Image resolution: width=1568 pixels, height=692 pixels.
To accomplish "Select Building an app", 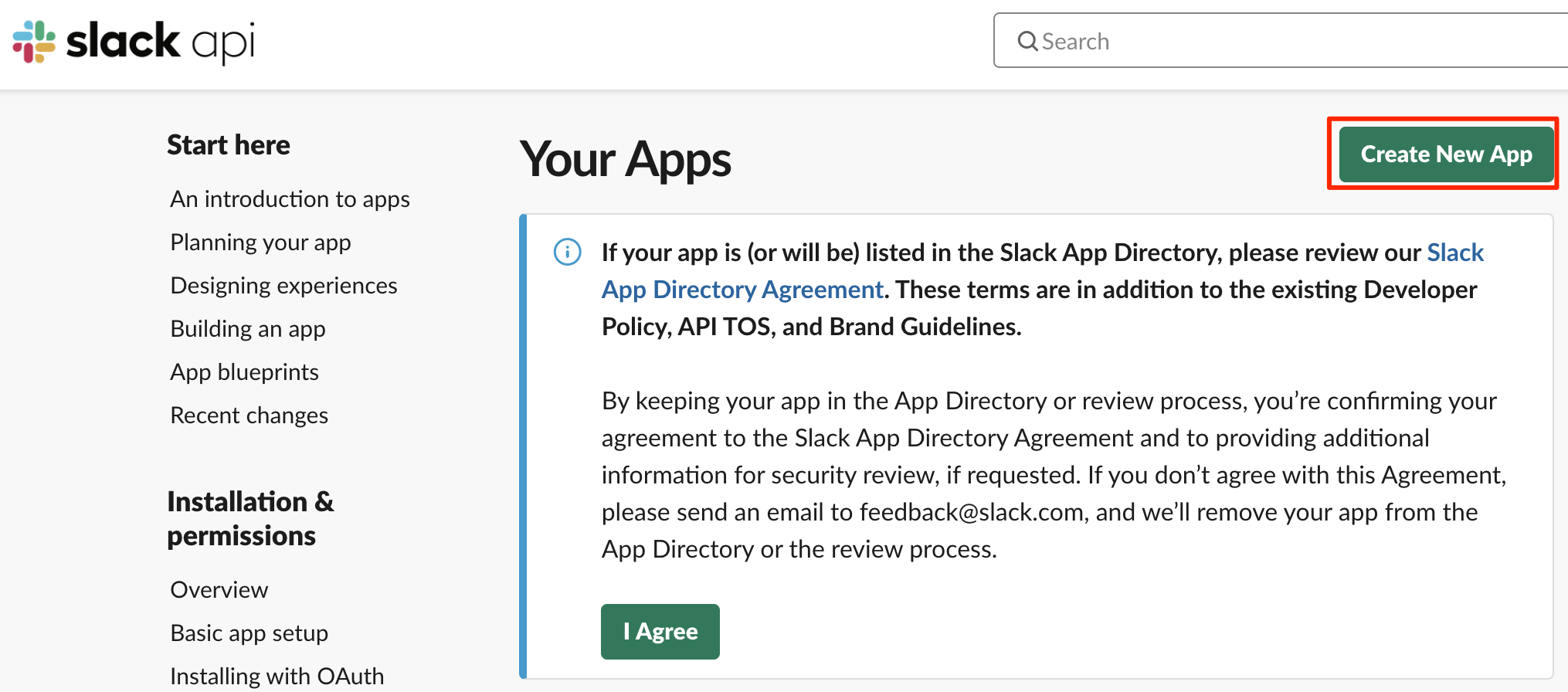I will 248,329.
